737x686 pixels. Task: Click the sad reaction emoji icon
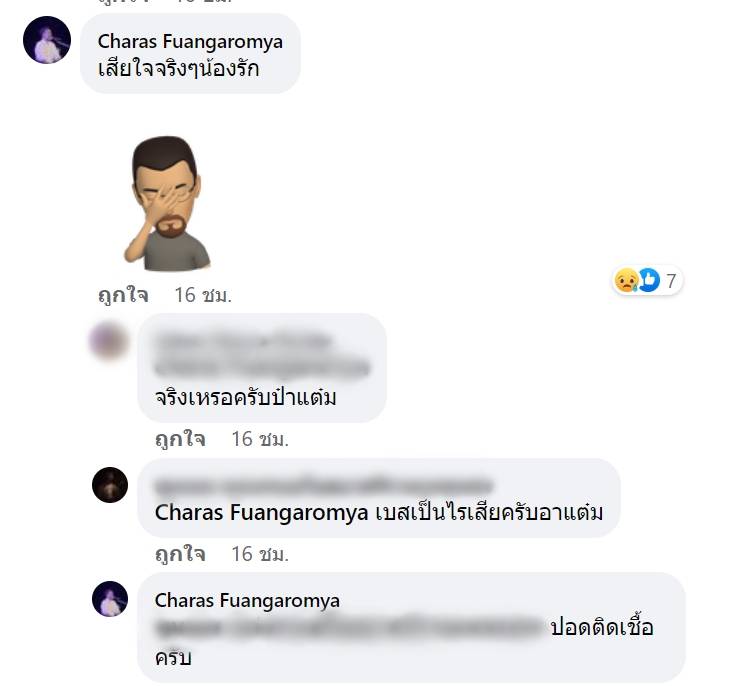(x=627, y=280)
